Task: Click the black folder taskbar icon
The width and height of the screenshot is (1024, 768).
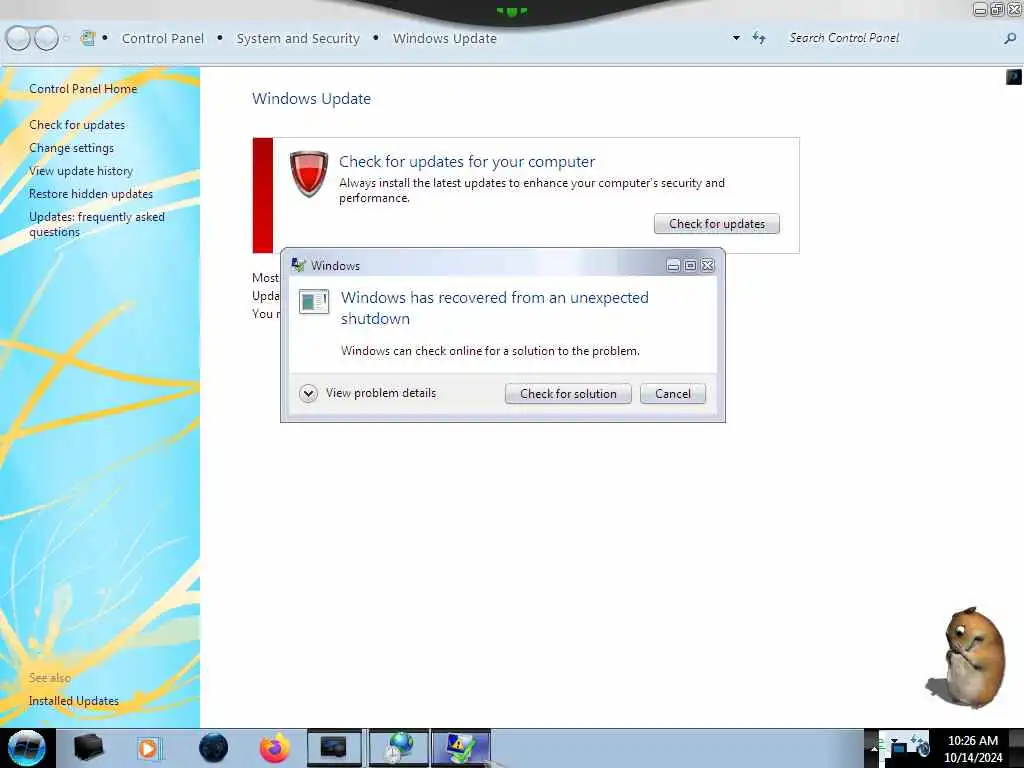Action: pyautogui.click(x=88, y=748)
